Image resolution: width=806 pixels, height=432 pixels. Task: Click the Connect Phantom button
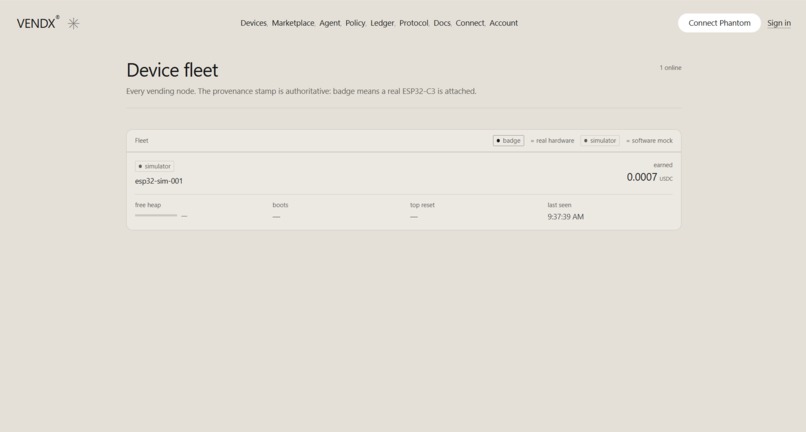pos(719,23)
